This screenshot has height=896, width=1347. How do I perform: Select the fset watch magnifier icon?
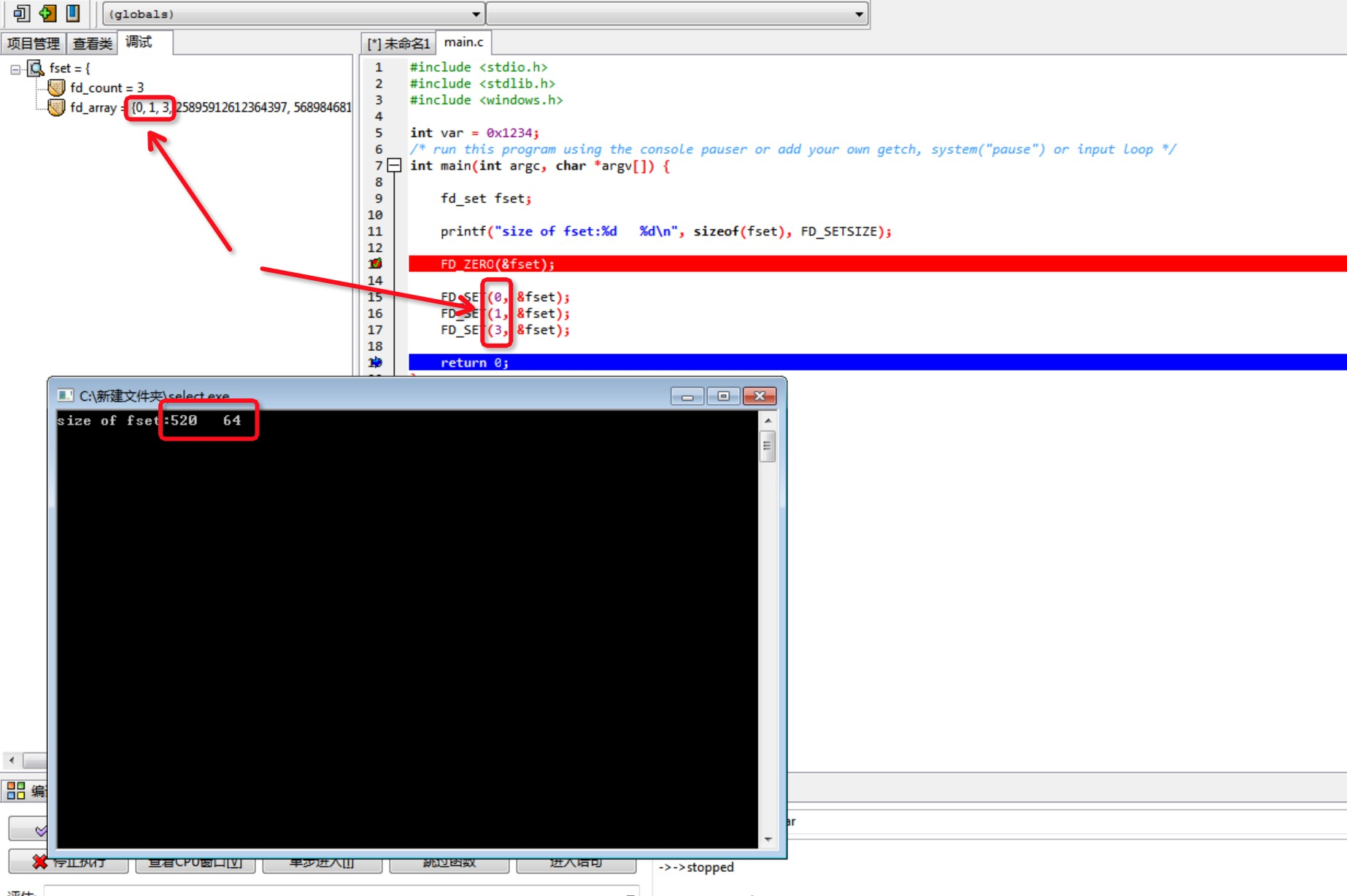[36, 69]
